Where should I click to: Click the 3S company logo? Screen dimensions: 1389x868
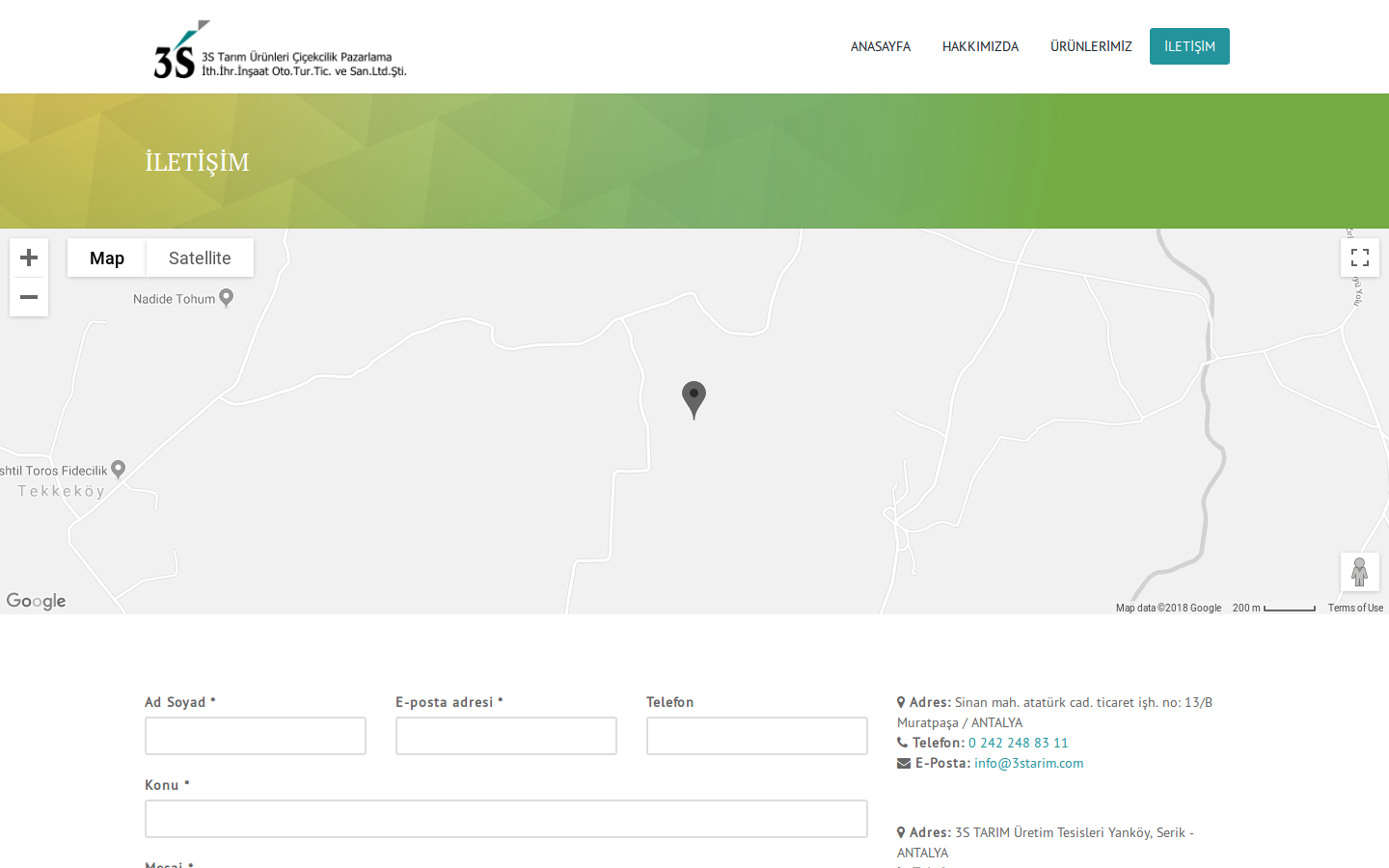coord(280,49)
